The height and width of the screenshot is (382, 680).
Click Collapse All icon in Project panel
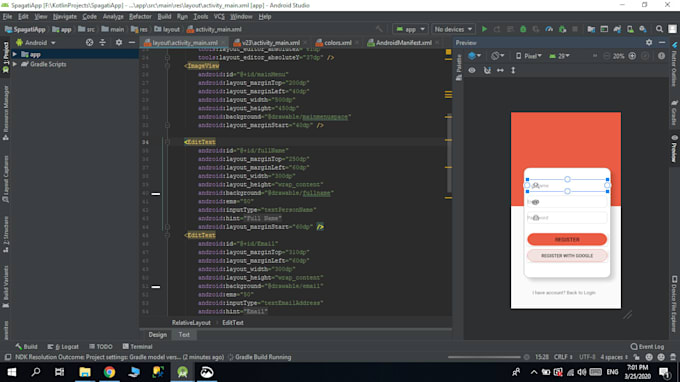pyautogui.click(x=103, y=42)
